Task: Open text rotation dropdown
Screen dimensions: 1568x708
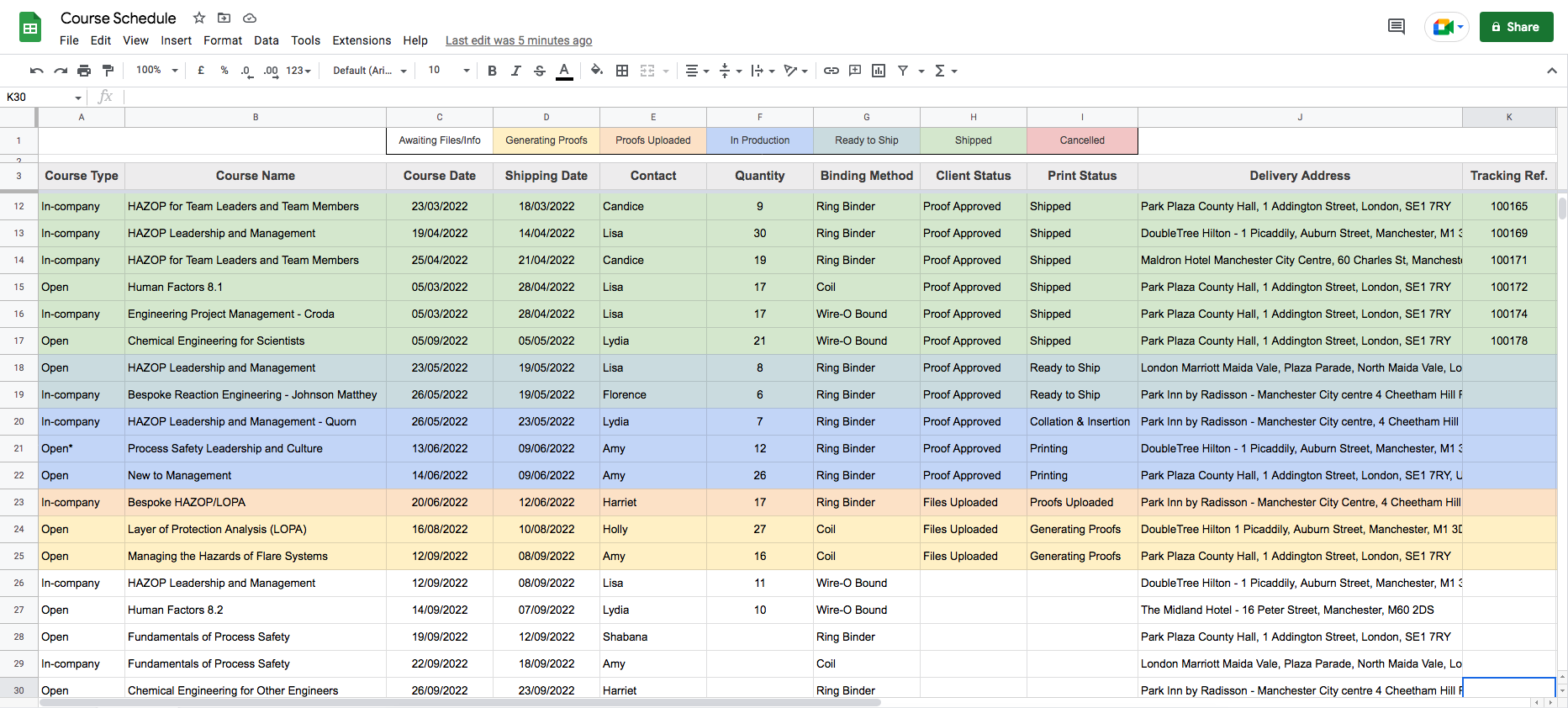Action: coord(795,71)
